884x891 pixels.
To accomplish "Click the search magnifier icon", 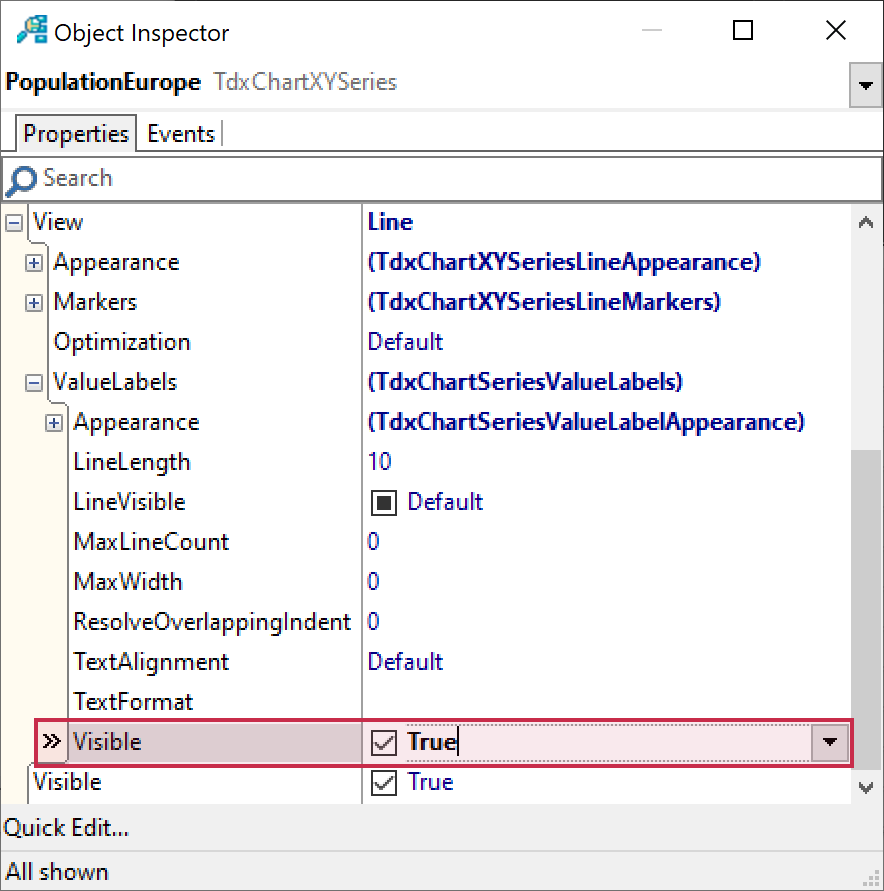I will (21, 180).
